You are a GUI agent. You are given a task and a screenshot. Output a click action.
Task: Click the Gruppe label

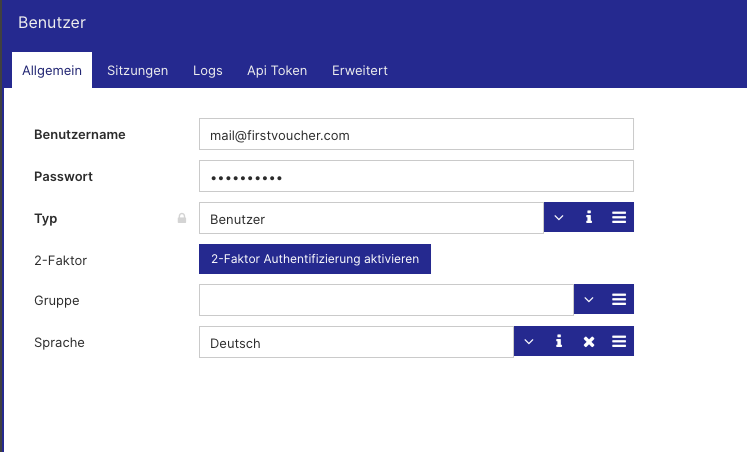(x=57, y=301)
